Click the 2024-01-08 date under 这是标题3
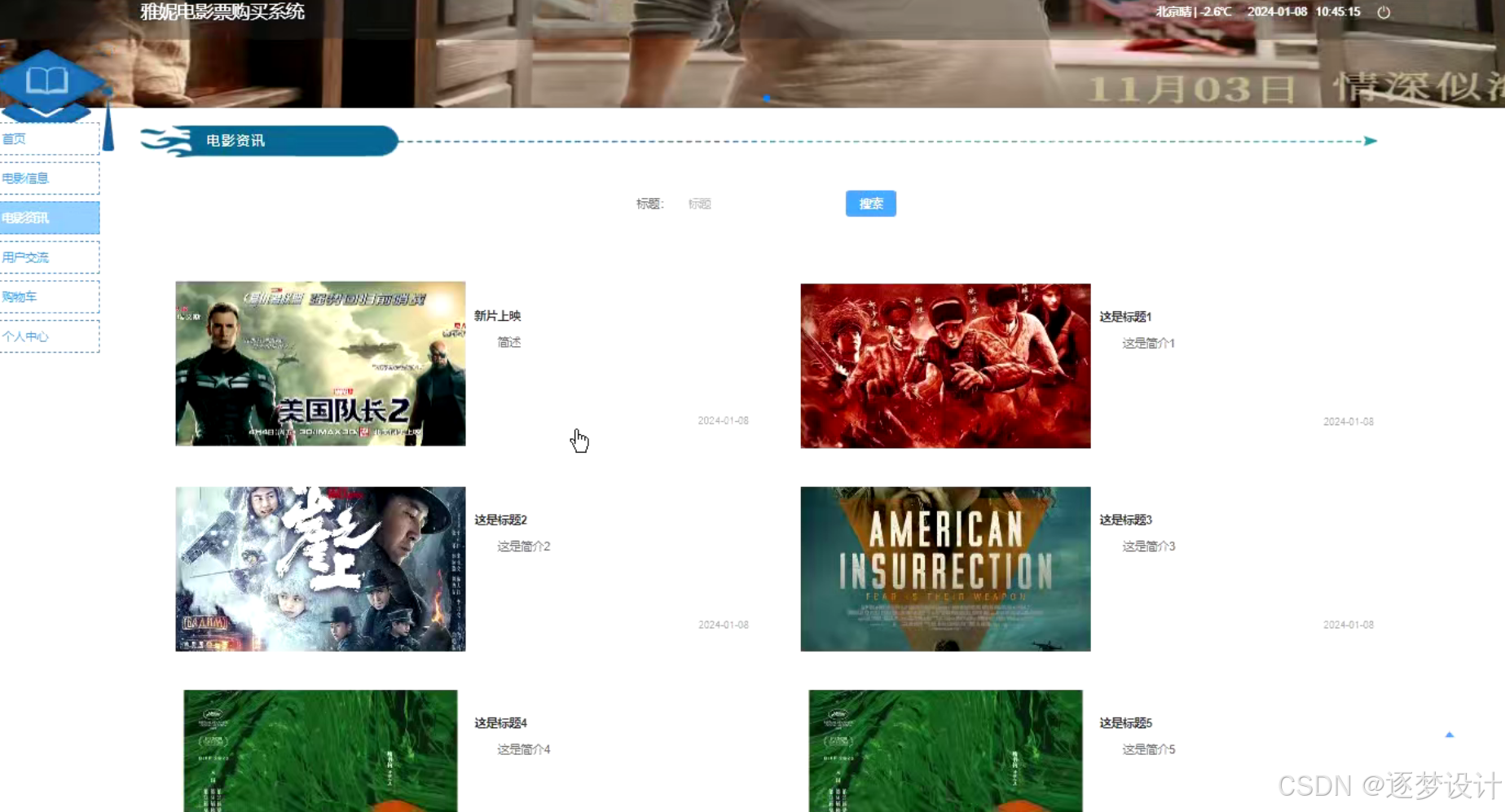This screenshot has height=812, width=1505. (x=1348, y=625)
